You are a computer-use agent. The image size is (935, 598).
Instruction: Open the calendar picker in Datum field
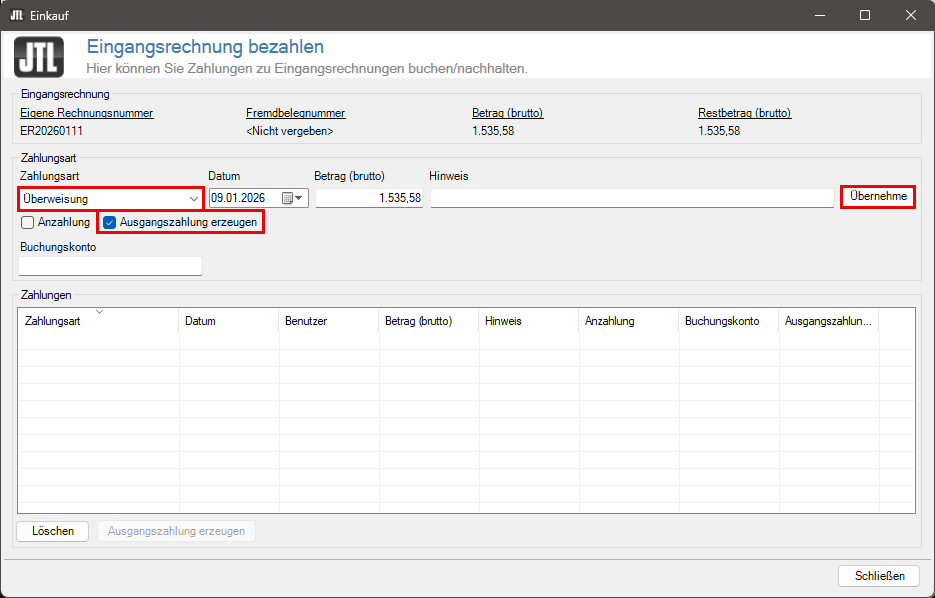point(287,198)
